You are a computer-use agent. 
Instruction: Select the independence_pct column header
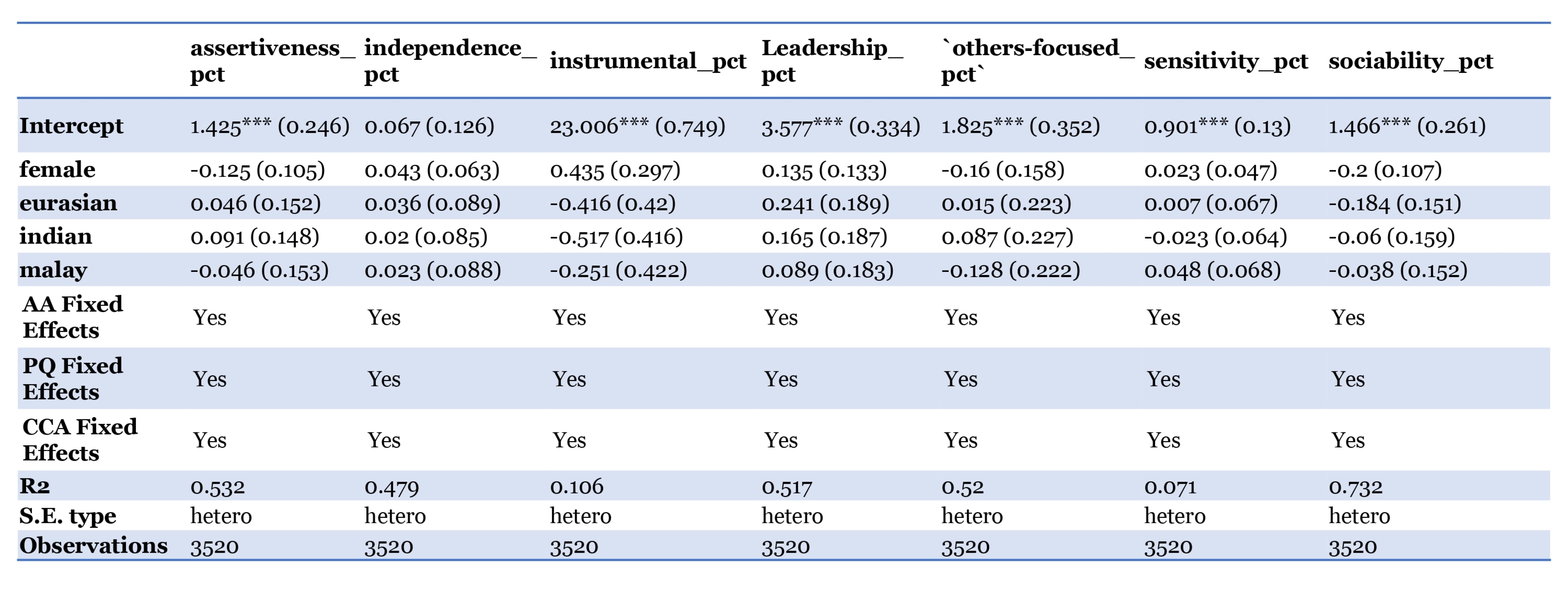click(x=451, y=61)
